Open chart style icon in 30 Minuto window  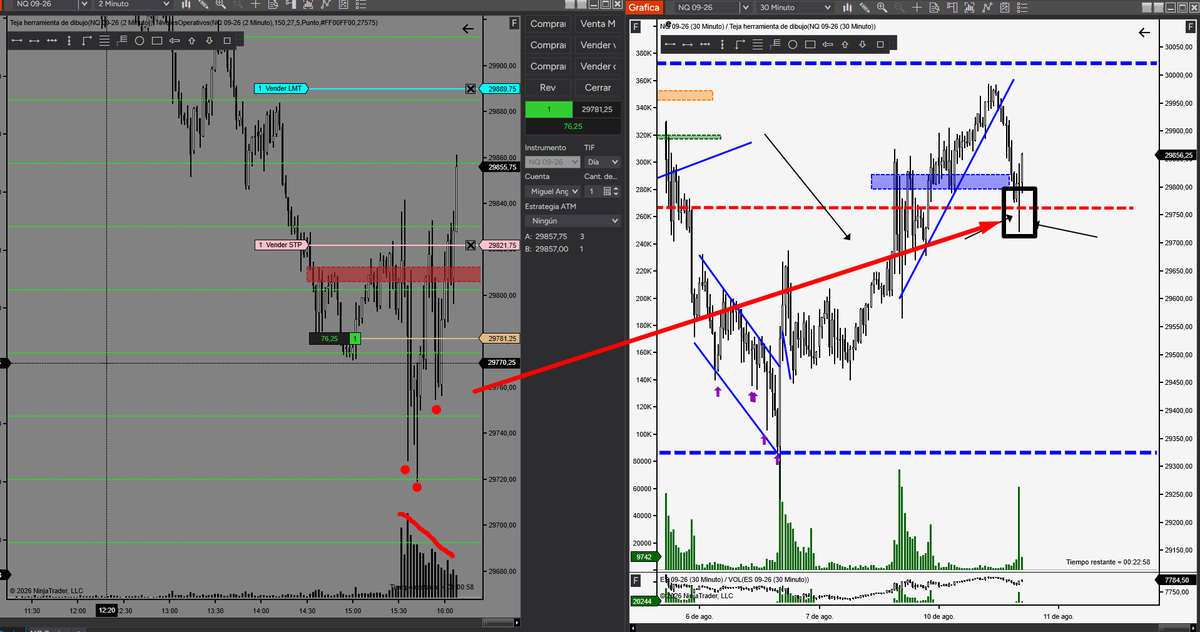(848, 8)
